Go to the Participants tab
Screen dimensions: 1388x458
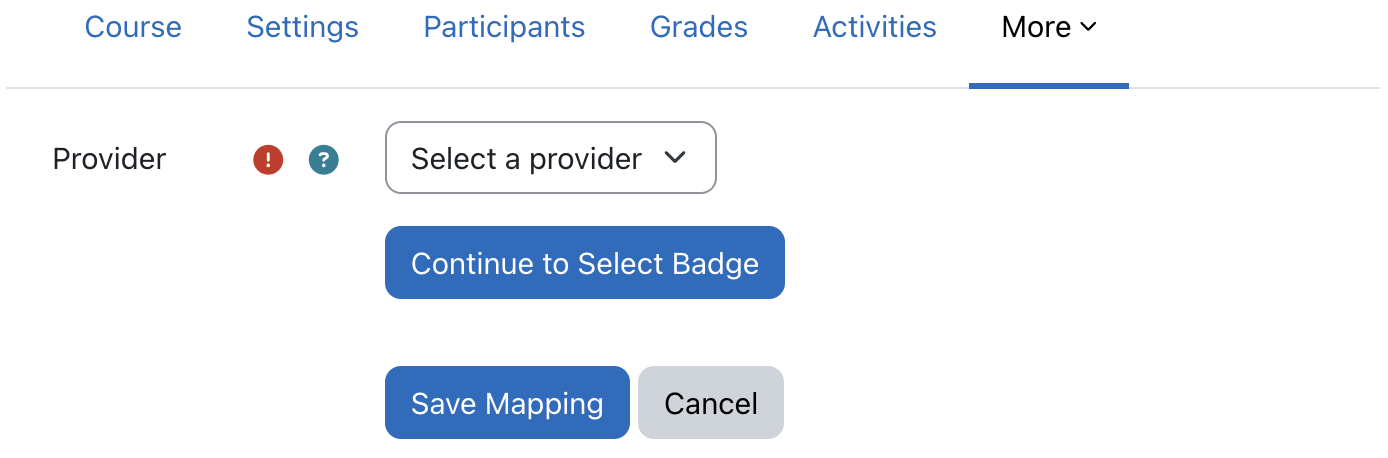504,27
